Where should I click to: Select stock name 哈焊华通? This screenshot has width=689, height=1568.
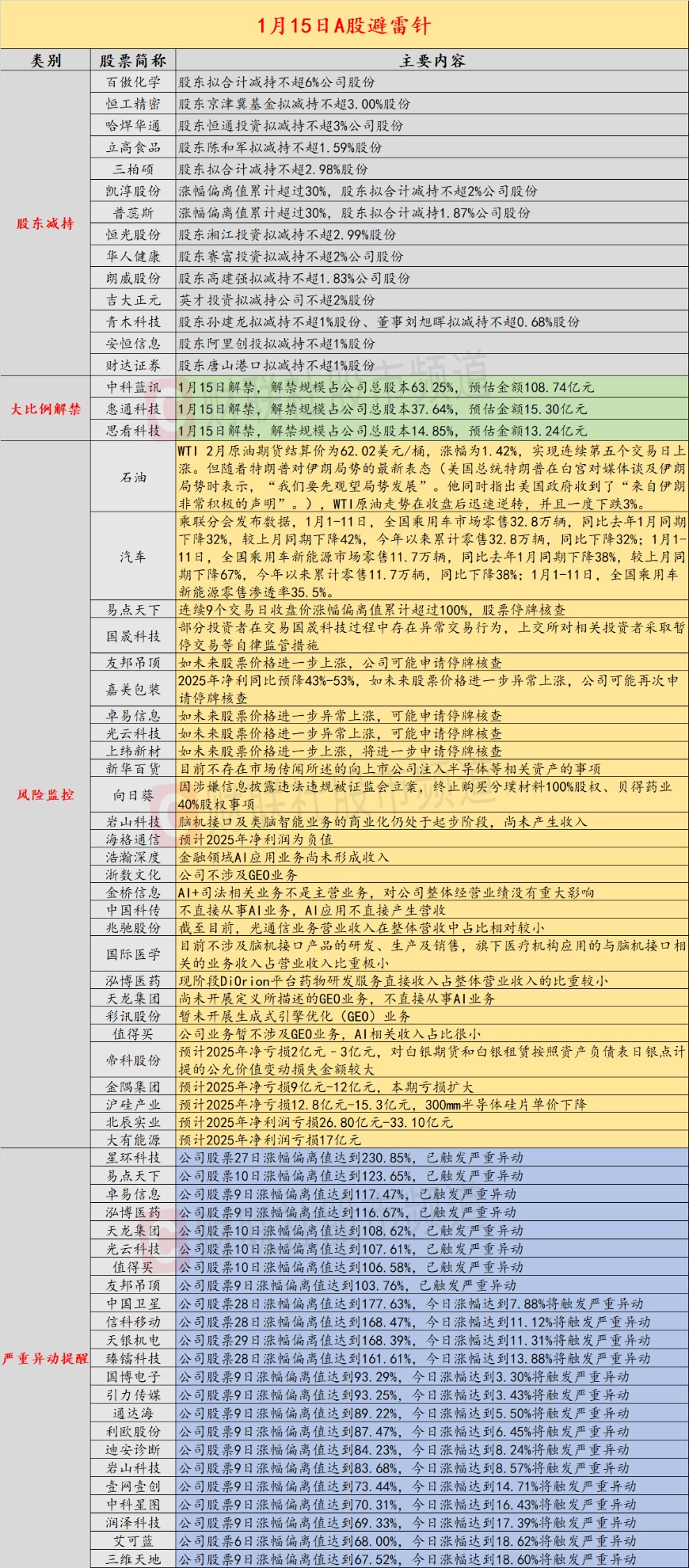(133, 126)
